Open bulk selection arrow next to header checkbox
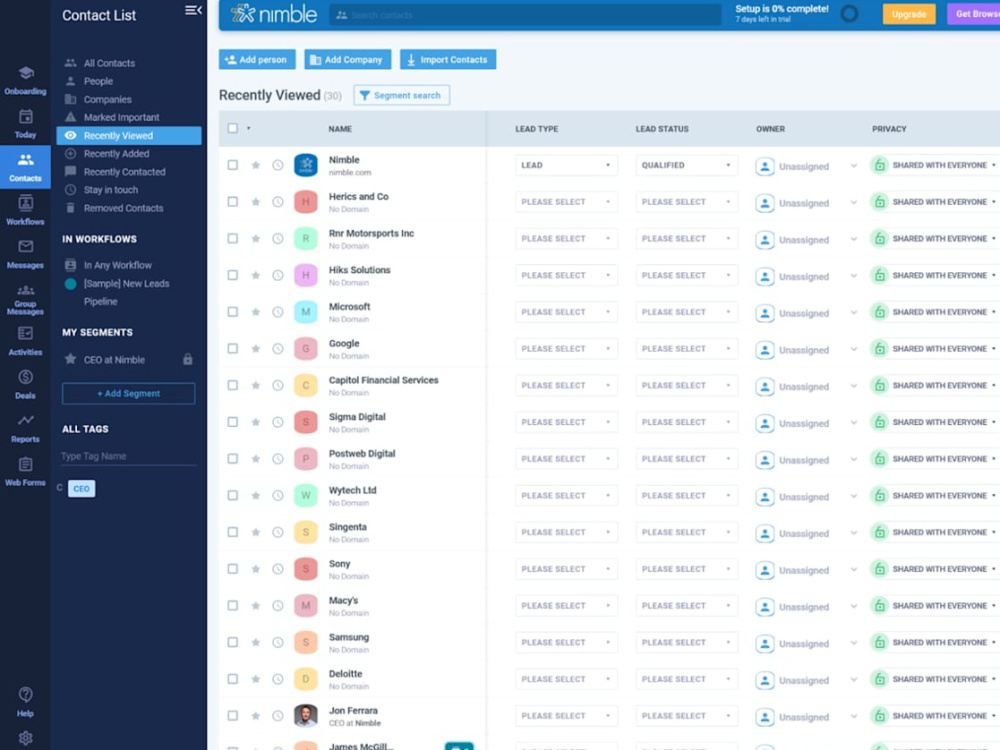The image size is (1000, 750). click(249, 129)
